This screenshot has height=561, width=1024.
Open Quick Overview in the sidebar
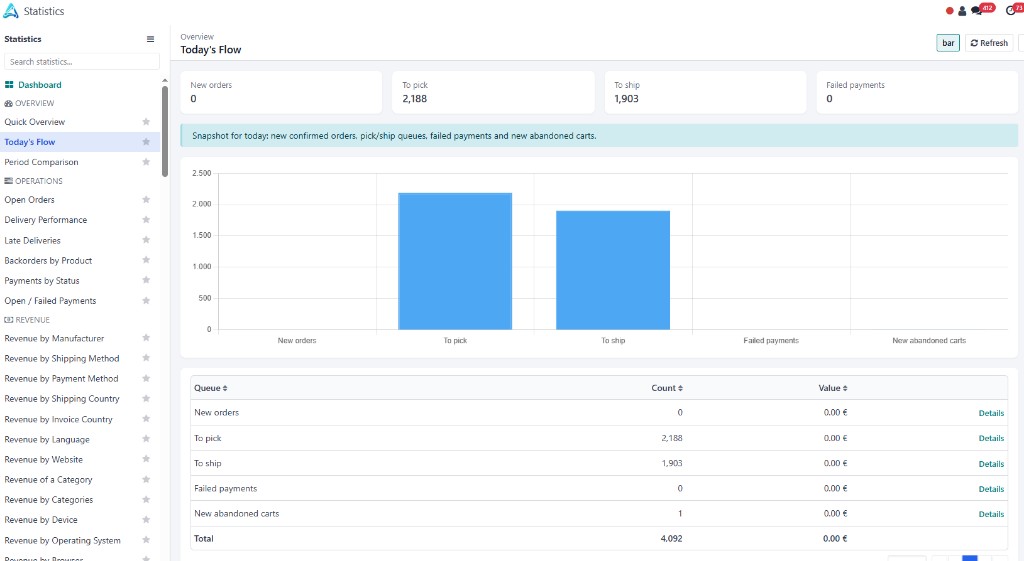[x=35, y=122]
